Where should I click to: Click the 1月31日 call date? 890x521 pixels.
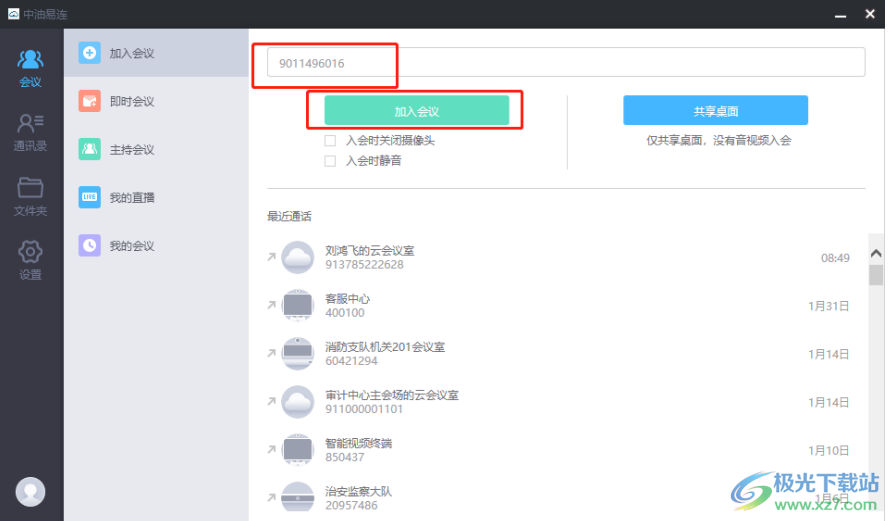click(x=829, y=306)
